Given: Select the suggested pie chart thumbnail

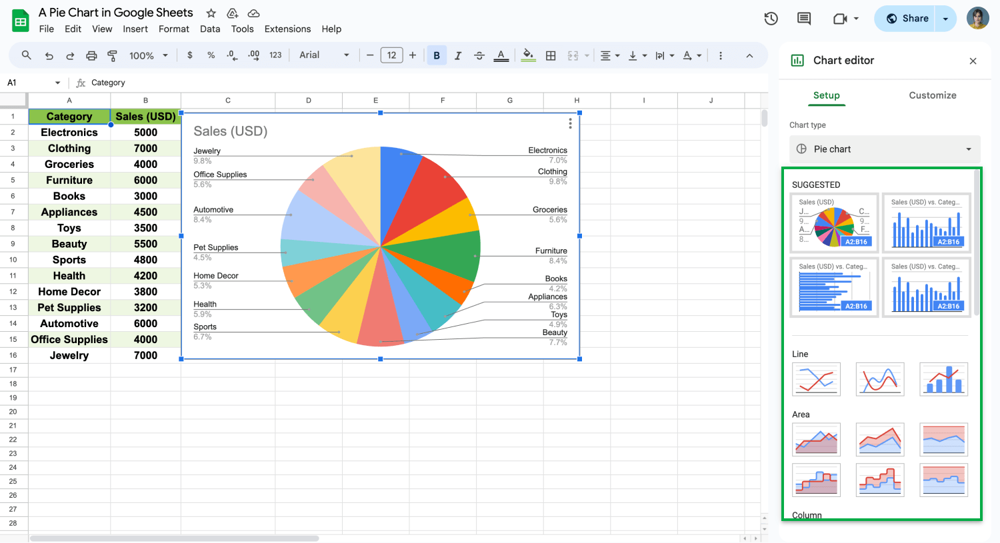Looking at the screenshot, I should tap(834, 222).
